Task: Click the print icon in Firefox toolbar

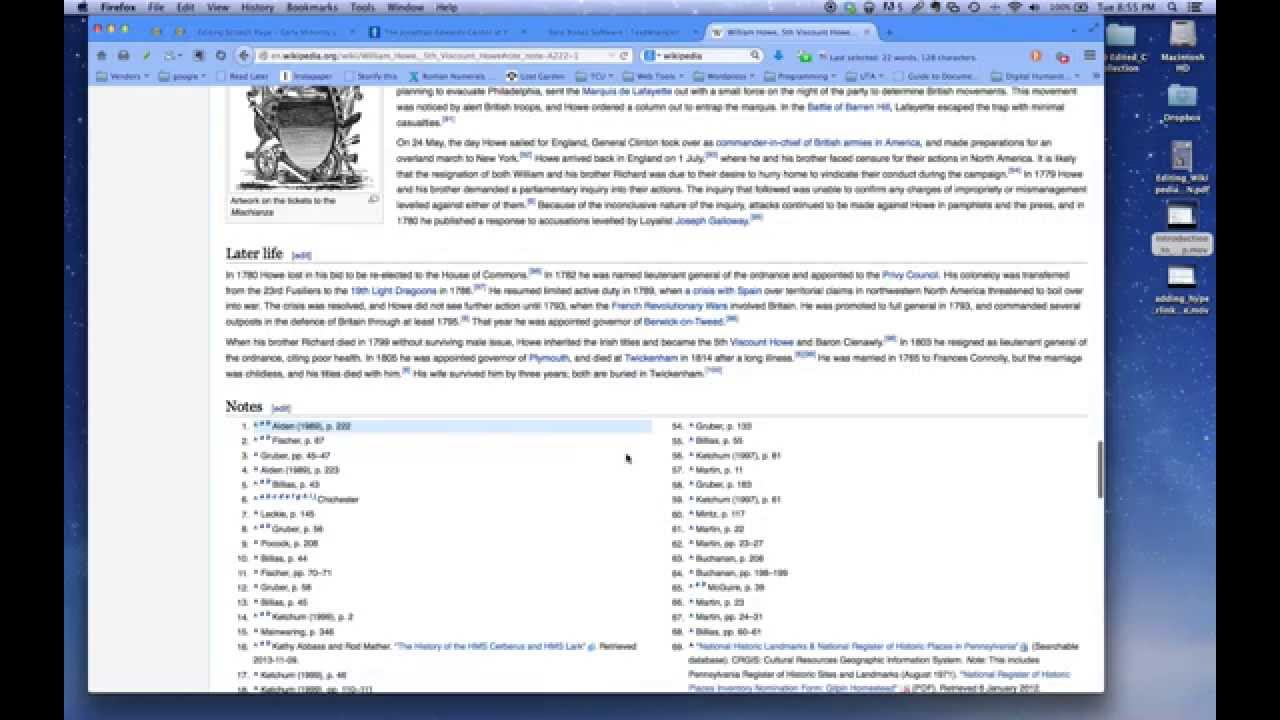Action: (124, 56)
